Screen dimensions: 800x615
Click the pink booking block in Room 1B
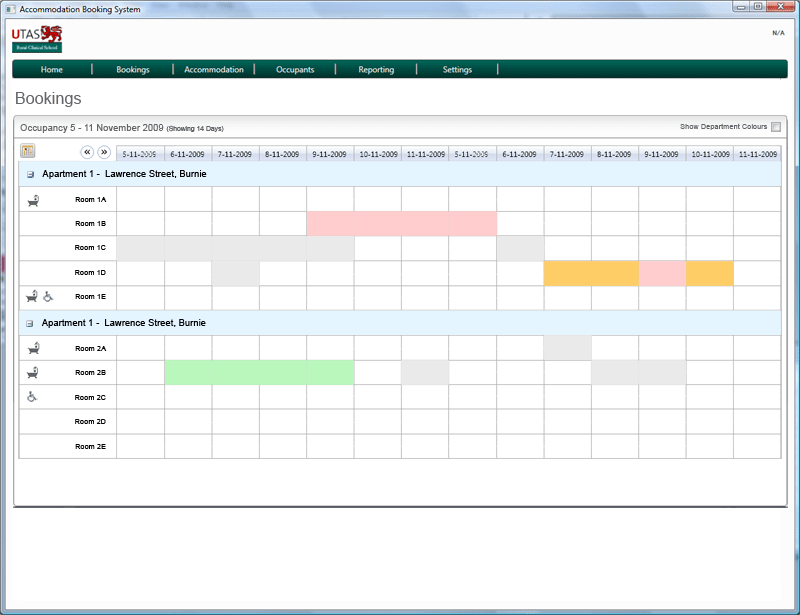click(400, 223)
